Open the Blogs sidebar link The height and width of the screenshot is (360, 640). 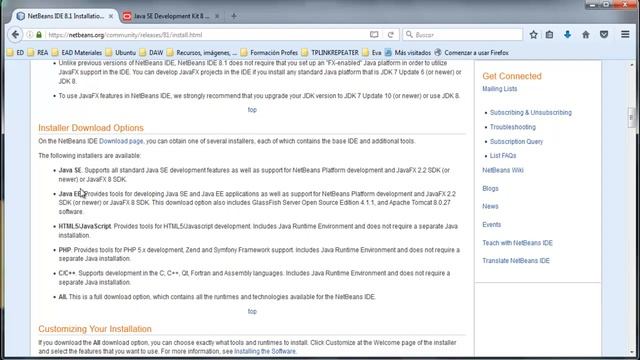pos(490,189)
